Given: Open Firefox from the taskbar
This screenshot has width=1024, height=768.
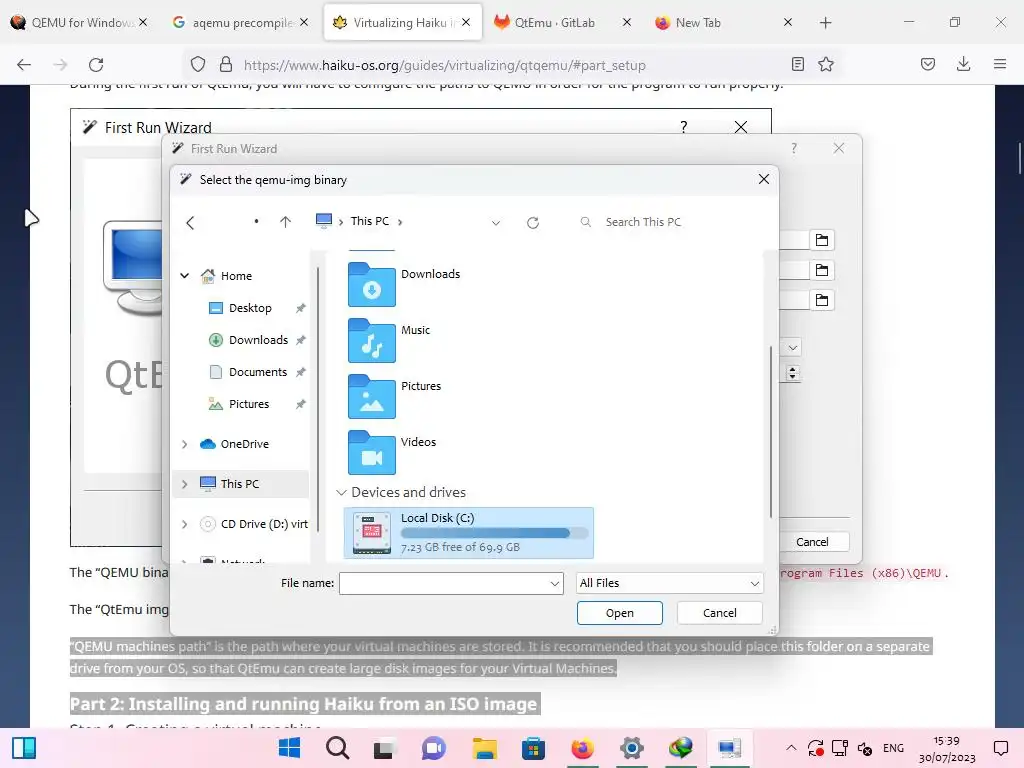Looking at the screenshot, I should [583, 748].
